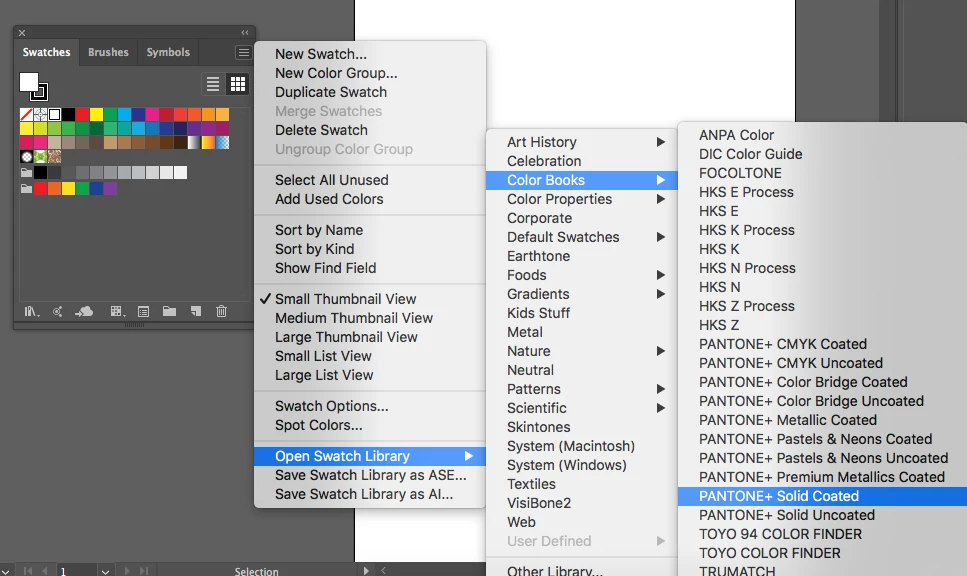Select the red swatch in top row
The image size is (967, 576).
(83, 115)
